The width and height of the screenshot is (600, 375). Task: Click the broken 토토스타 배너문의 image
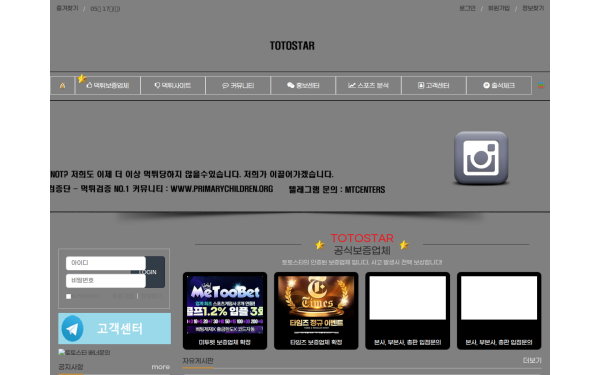tap(84, 352)
